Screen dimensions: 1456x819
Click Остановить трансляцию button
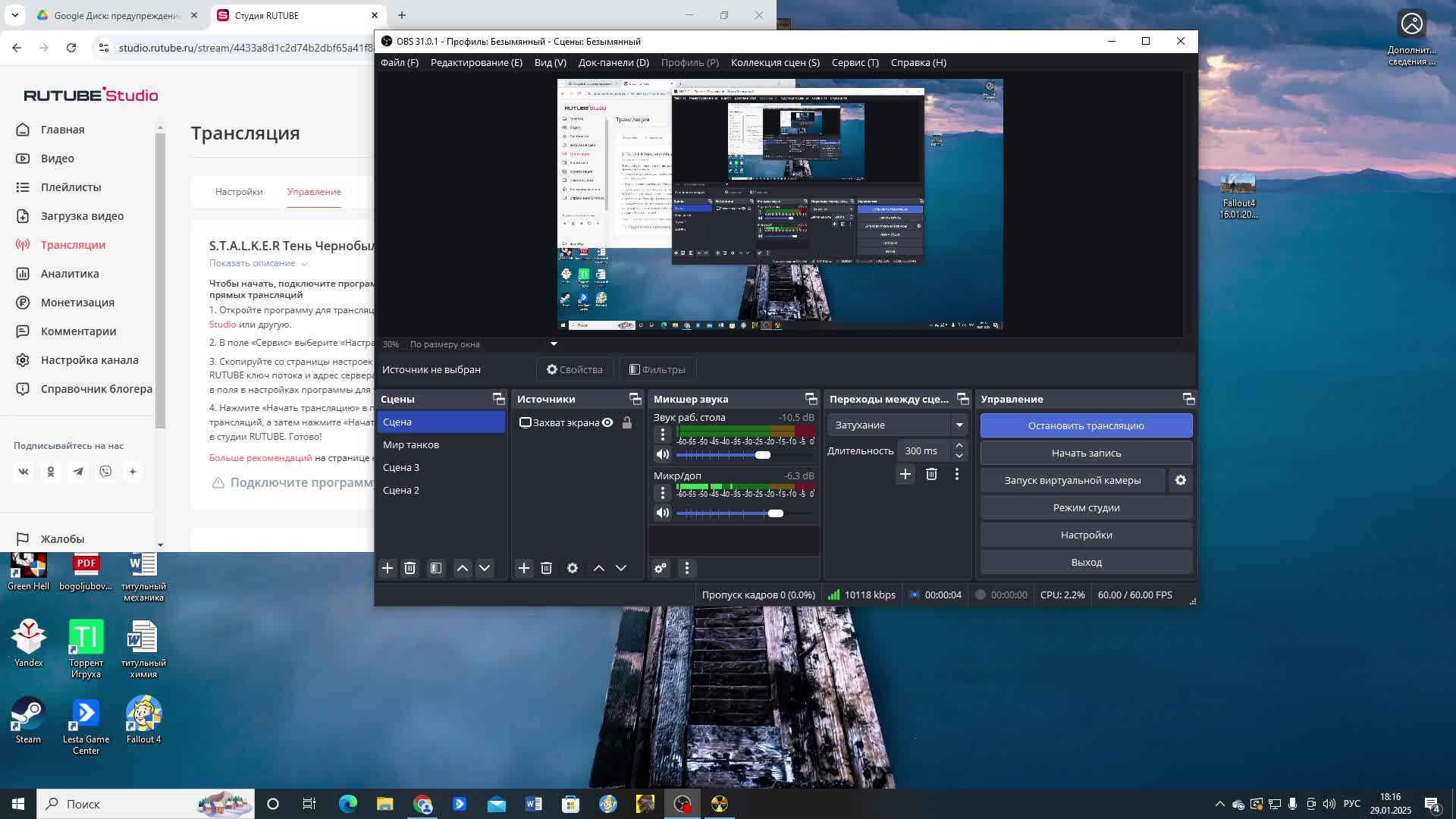click(x=1086, y=425)
